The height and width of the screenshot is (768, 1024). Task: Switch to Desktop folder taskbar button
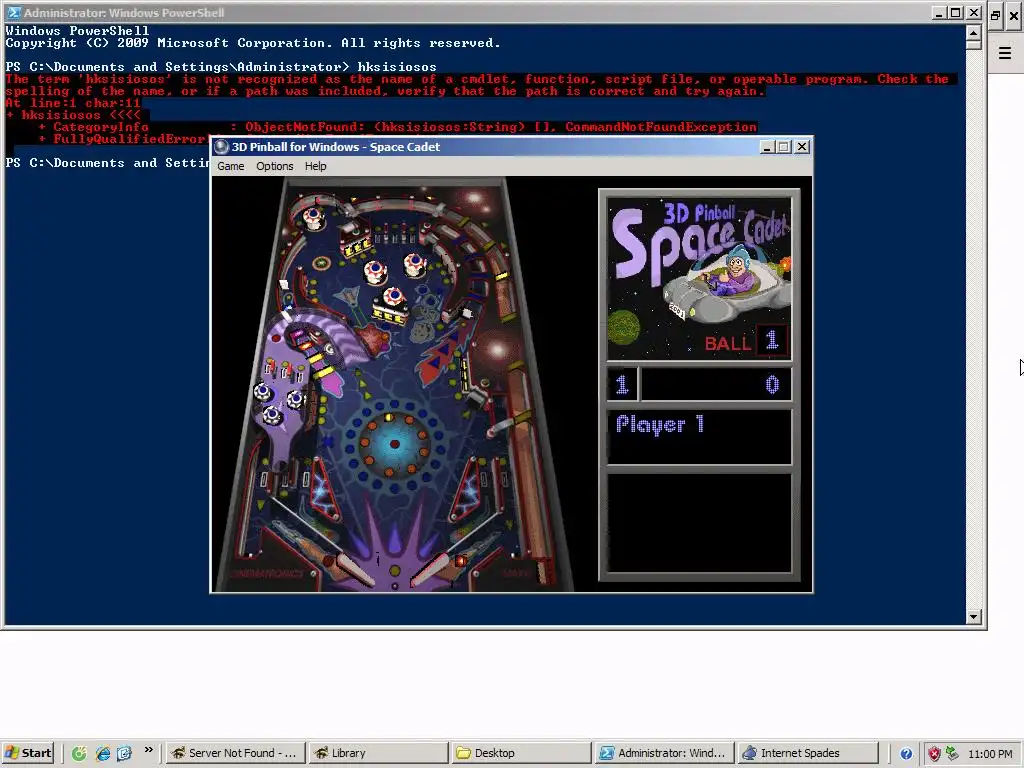click(x=520, y=753)
